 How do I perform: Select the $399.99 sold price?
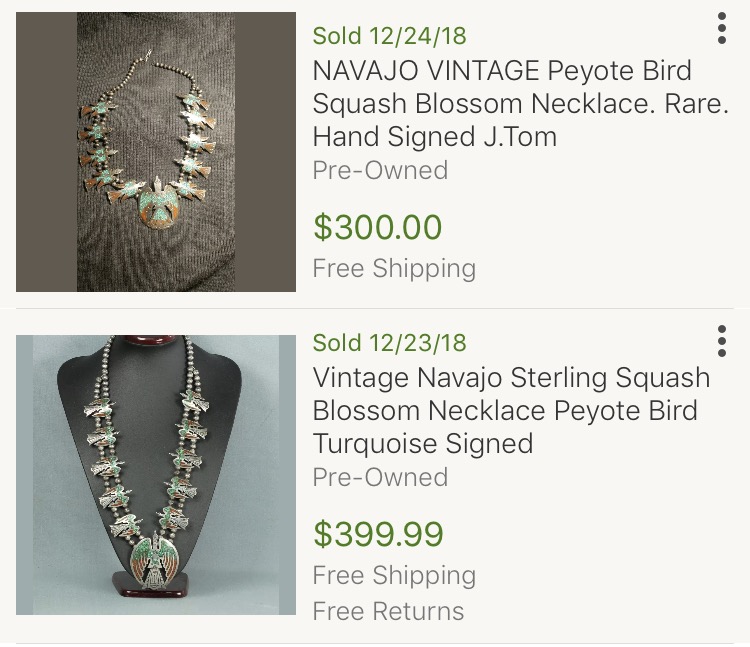[x=377, y=533]
